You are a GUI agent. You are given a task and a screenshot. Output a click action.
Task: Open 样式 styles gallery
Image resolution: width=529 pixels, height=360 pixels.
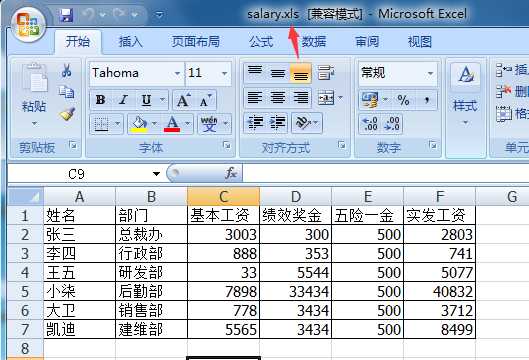(x=465, y=93)
